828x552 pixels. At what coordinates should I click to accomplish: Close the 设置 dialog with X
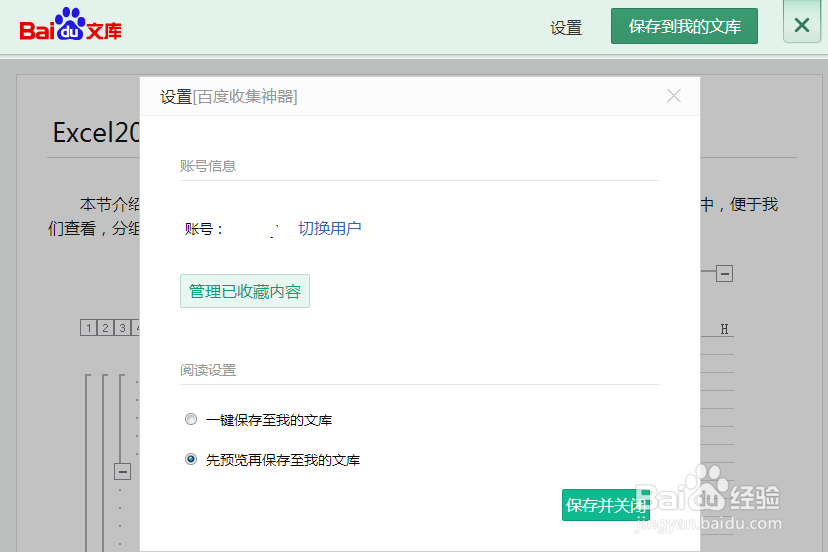(674, 96)
